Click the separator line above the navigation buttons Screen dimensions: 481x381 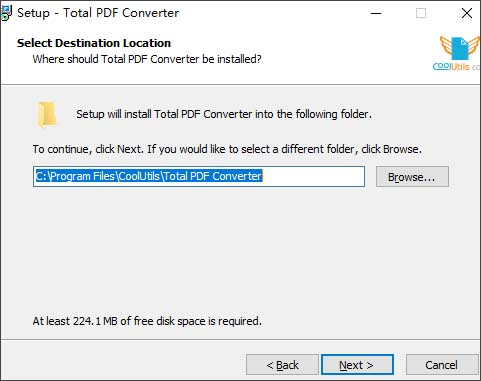(240, 340)
